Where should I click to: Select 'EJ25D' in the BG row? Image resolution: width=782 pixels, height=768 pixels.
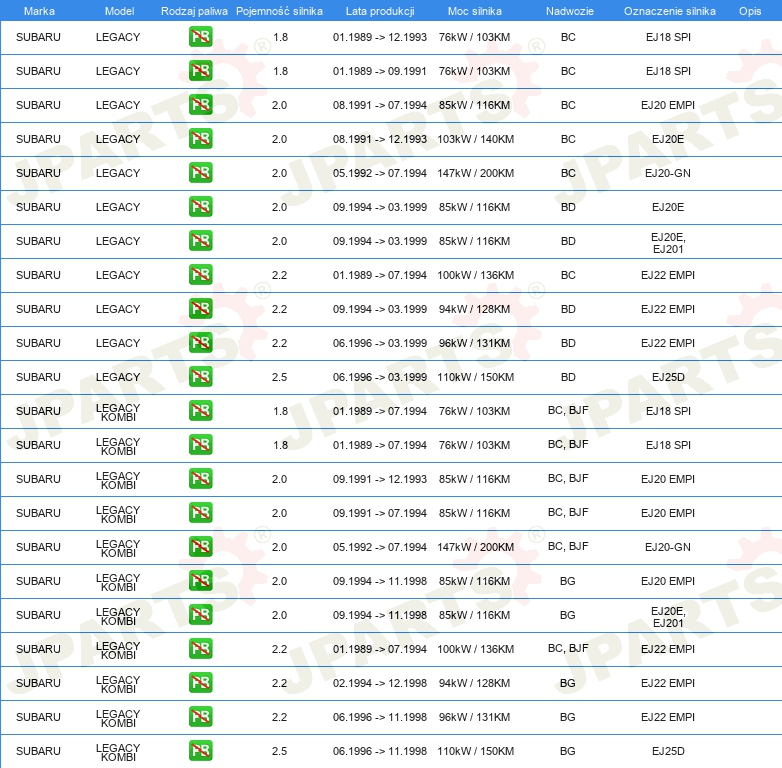pos(668,751)
